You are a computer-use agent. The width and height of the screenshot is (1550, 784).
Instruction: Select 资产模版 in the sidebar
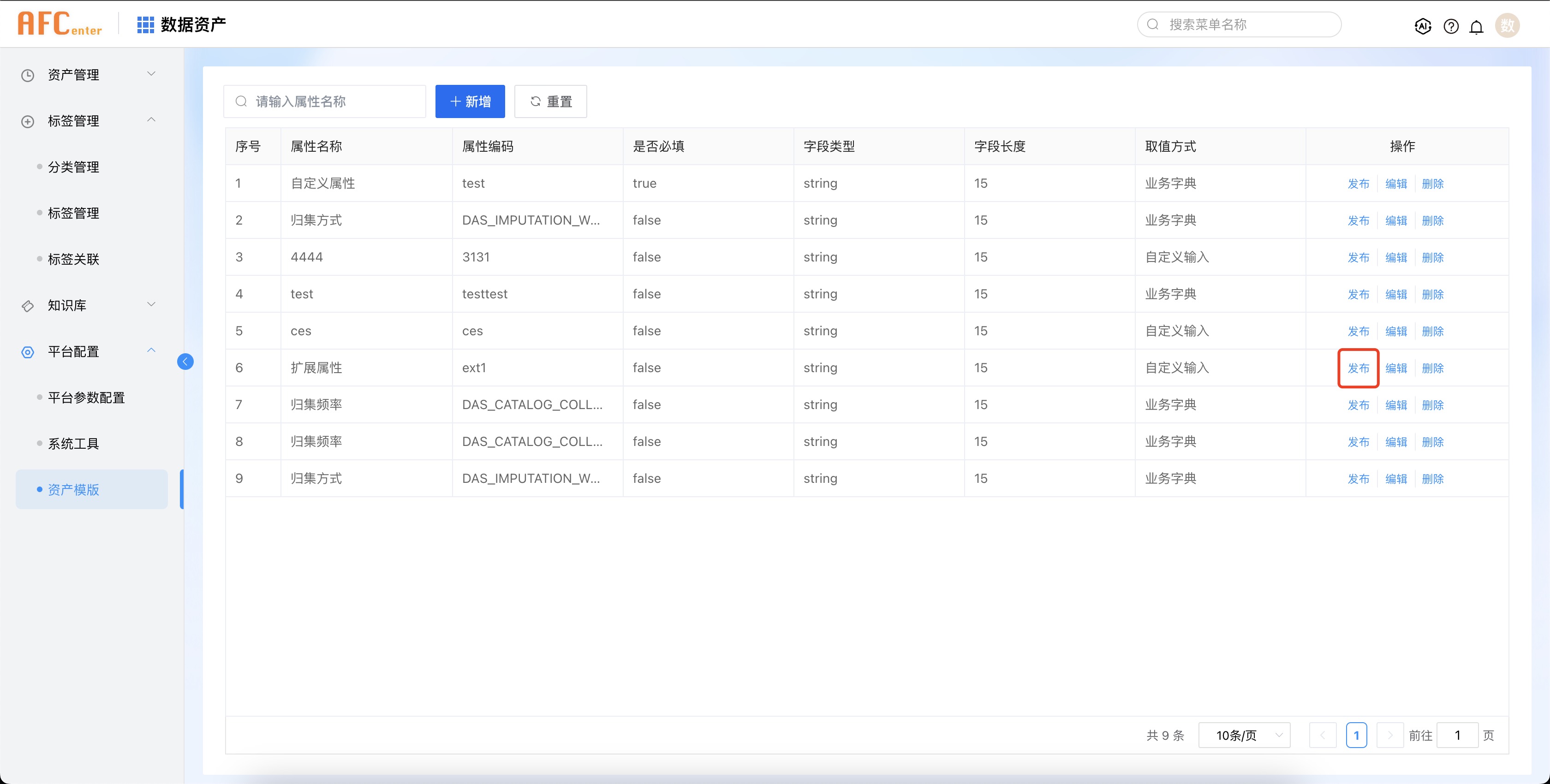click(92, 489)
